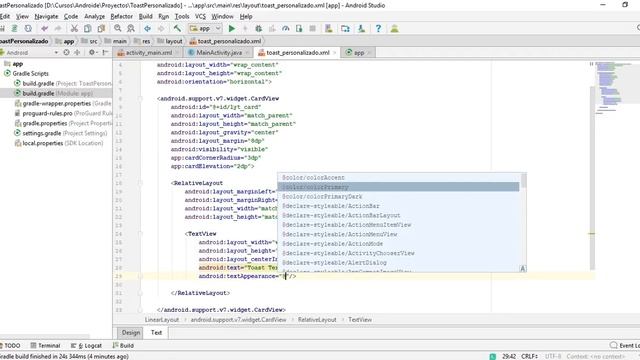Screen dimensions: 640x360
Task: Navigate Back with the blue arrow
Action: coord(147,29)
